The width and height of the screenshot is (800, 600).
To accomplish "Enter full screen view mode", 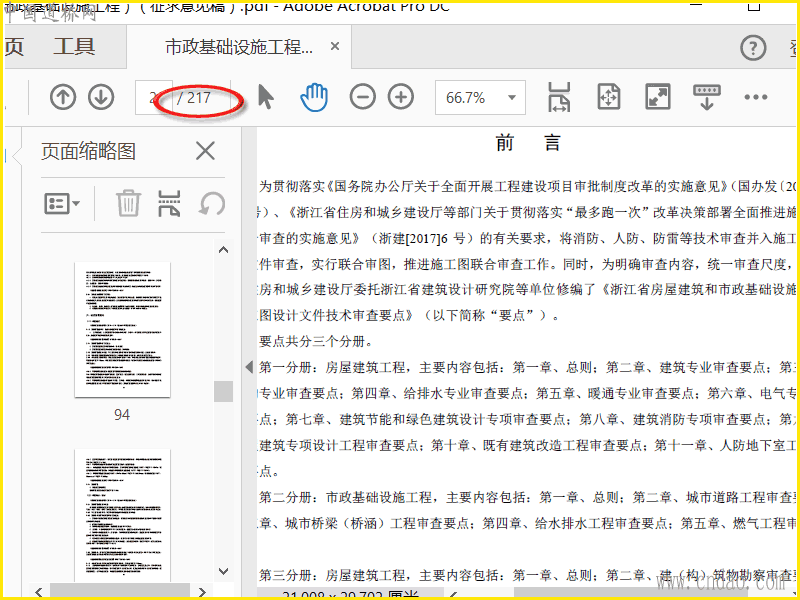I will (x=658, y=97).
